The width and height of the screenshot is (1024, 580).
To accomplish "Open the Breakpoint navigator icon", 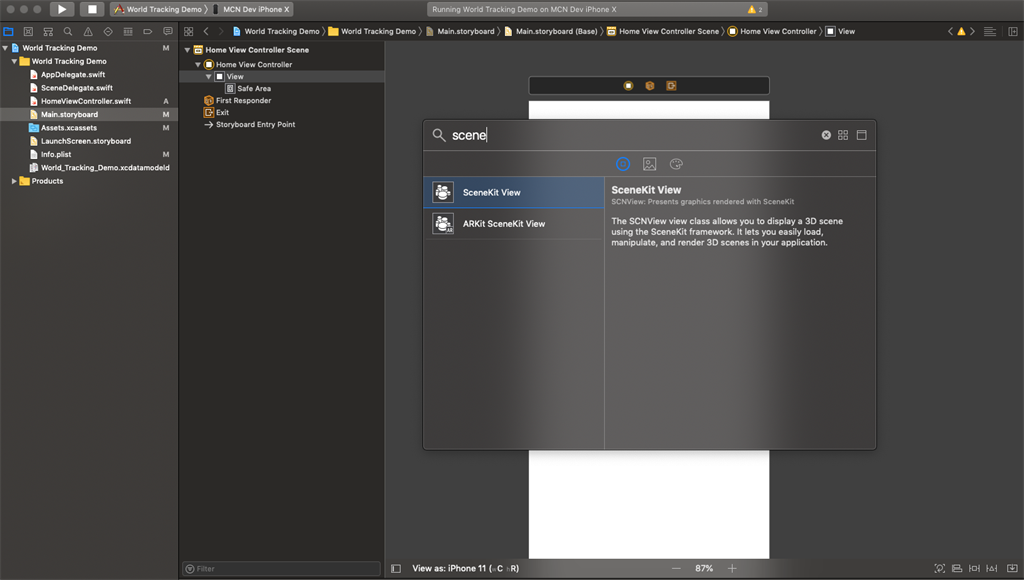I will click(x=148, y=31).
